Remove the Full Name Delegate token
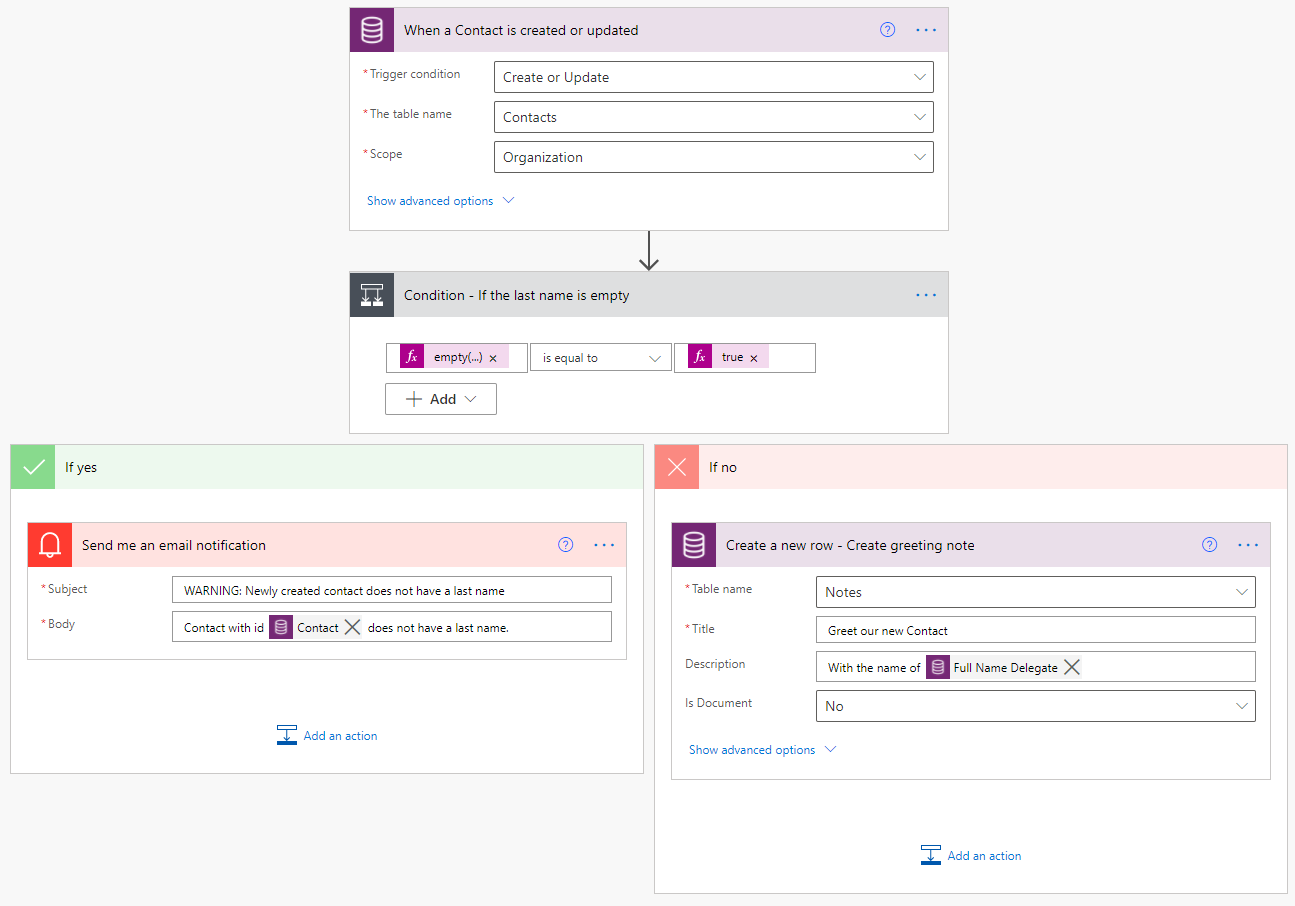The height and width of the screenshot is (906, 1295). pyautogui.click(x=1072, y=667)
